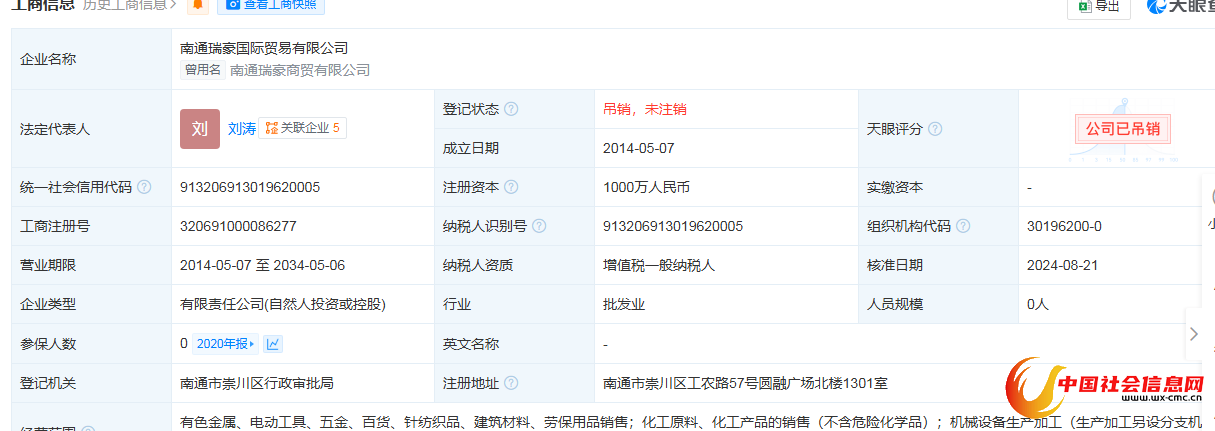The image size is (1215, 431).
Task: Click the Excel icon on export button
Action: [1083, 6]
